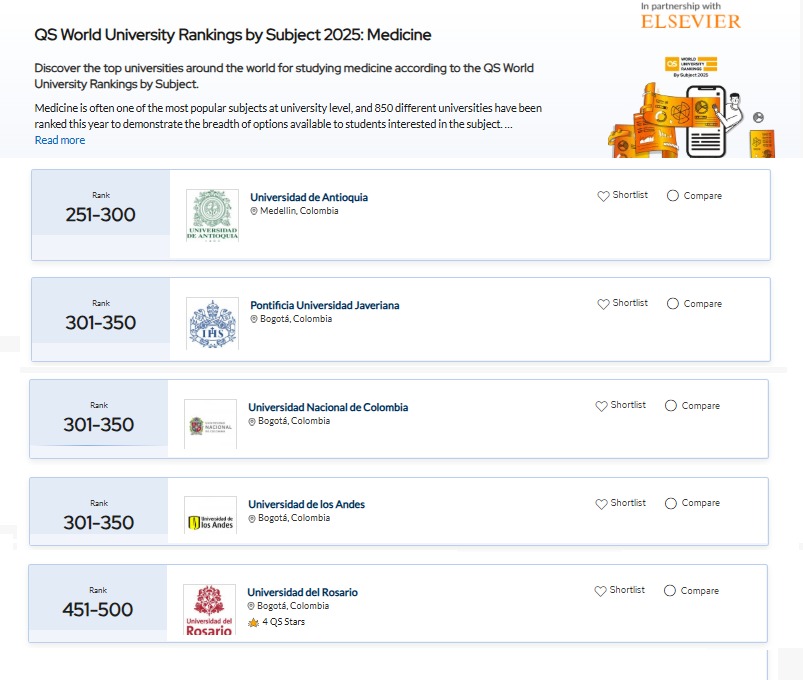803x680 pixels.
Task: Click the Universidad de los Andes logo
Action: coord(210,515)
